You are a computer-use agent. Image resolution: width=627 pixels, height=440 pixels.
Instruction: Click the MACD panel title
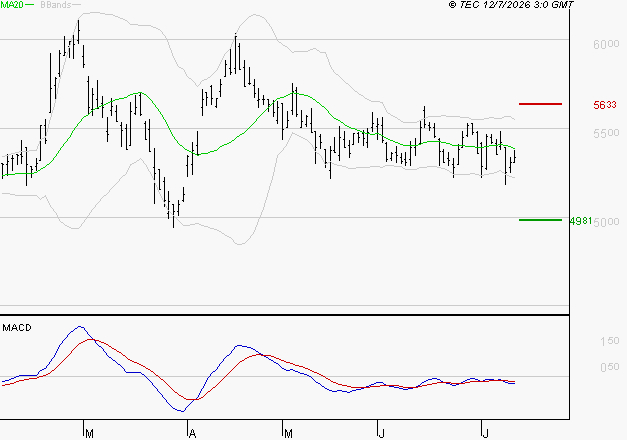[x=17, y=328]
